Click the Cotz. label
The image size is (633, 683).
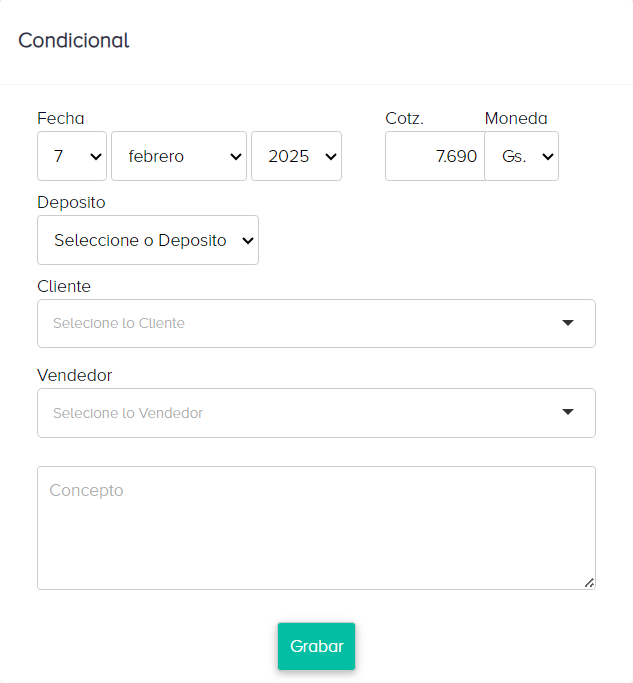pos(405,118)
